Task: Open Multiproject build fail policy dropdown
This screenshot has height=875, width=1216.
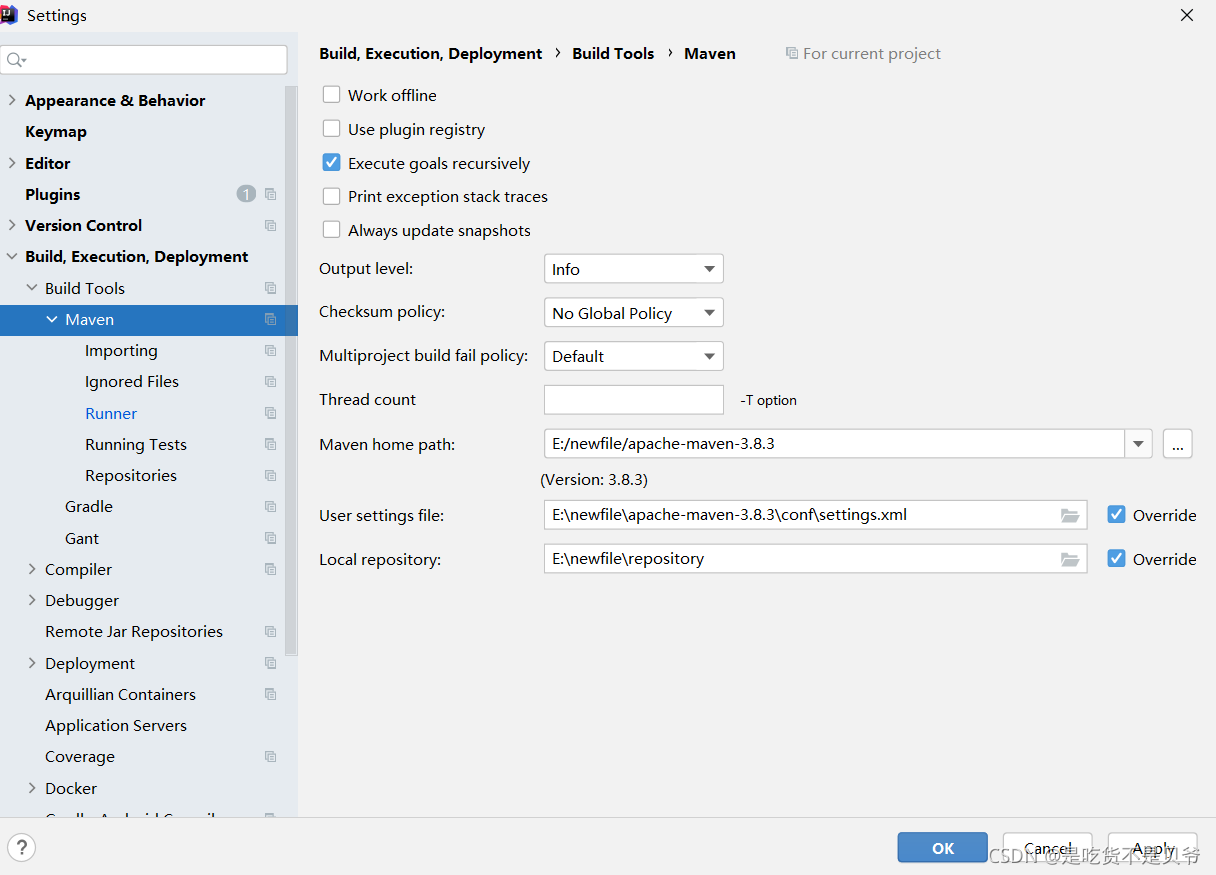Action: (633, 356)
